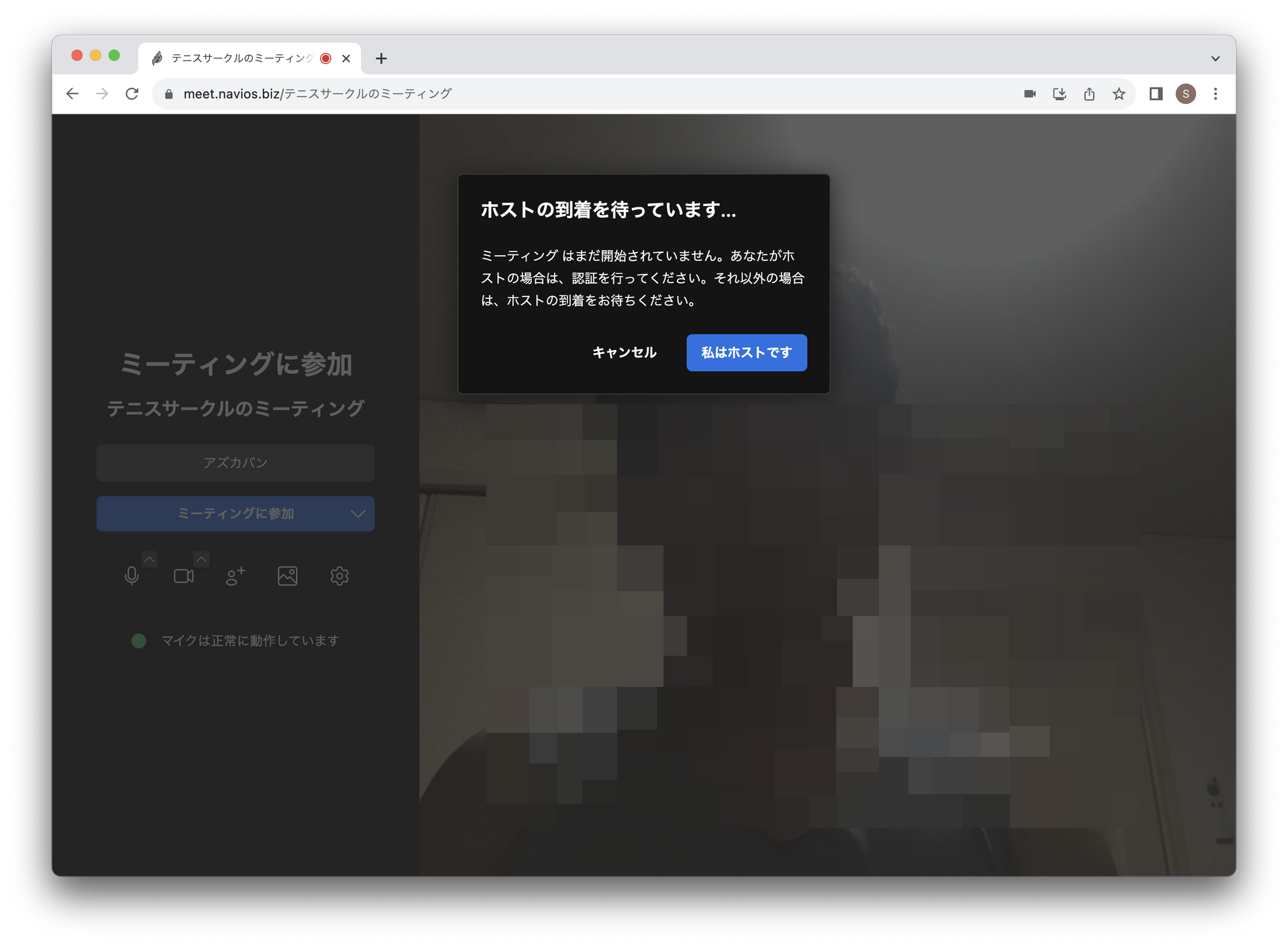Click 私はホストです button
This screenshot has height=945, width=1288.
pyautogui.click(x=748, y=352)
